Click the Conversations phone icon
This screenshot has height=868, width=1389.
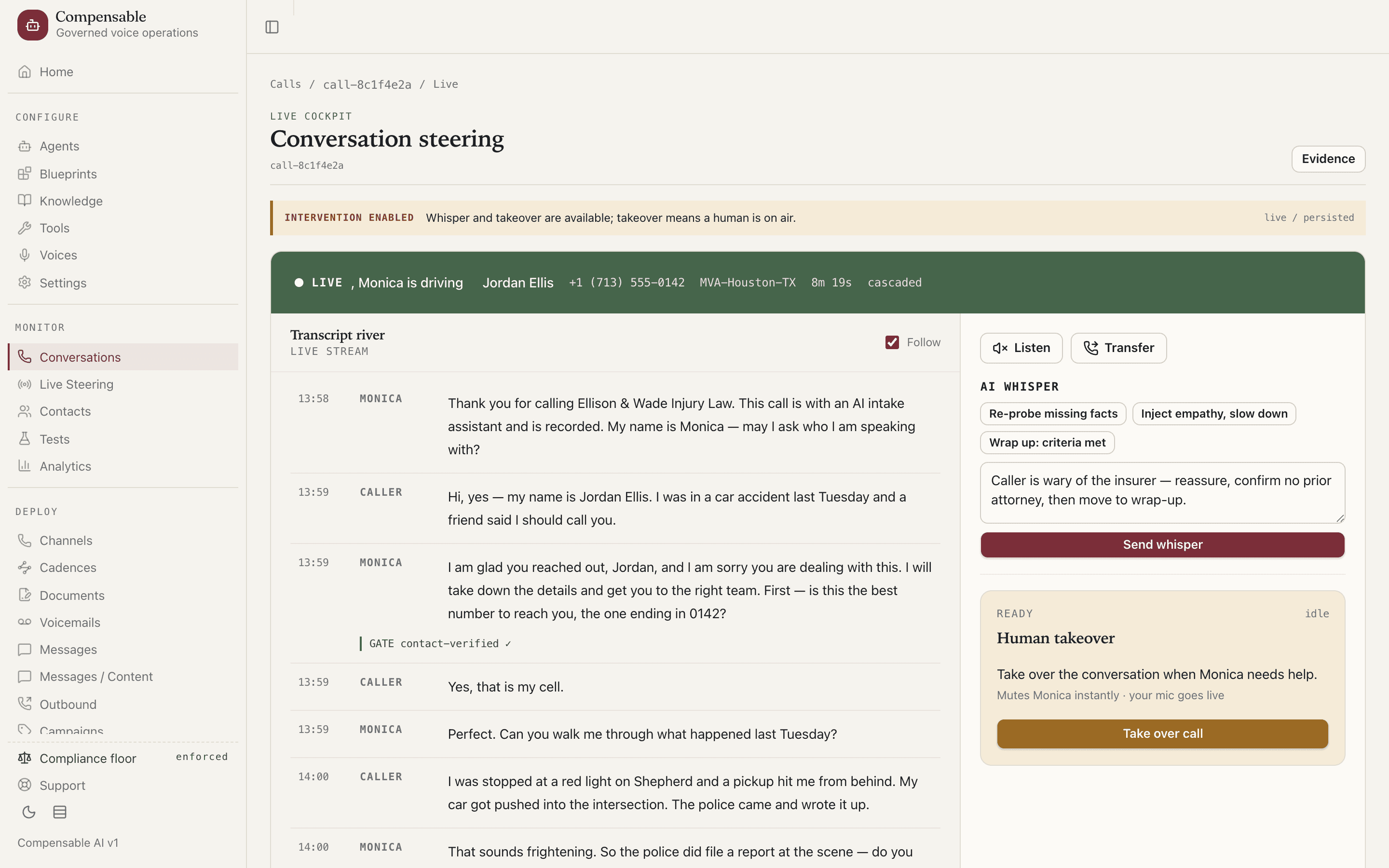pyautogui.click(x=24, y=356)
